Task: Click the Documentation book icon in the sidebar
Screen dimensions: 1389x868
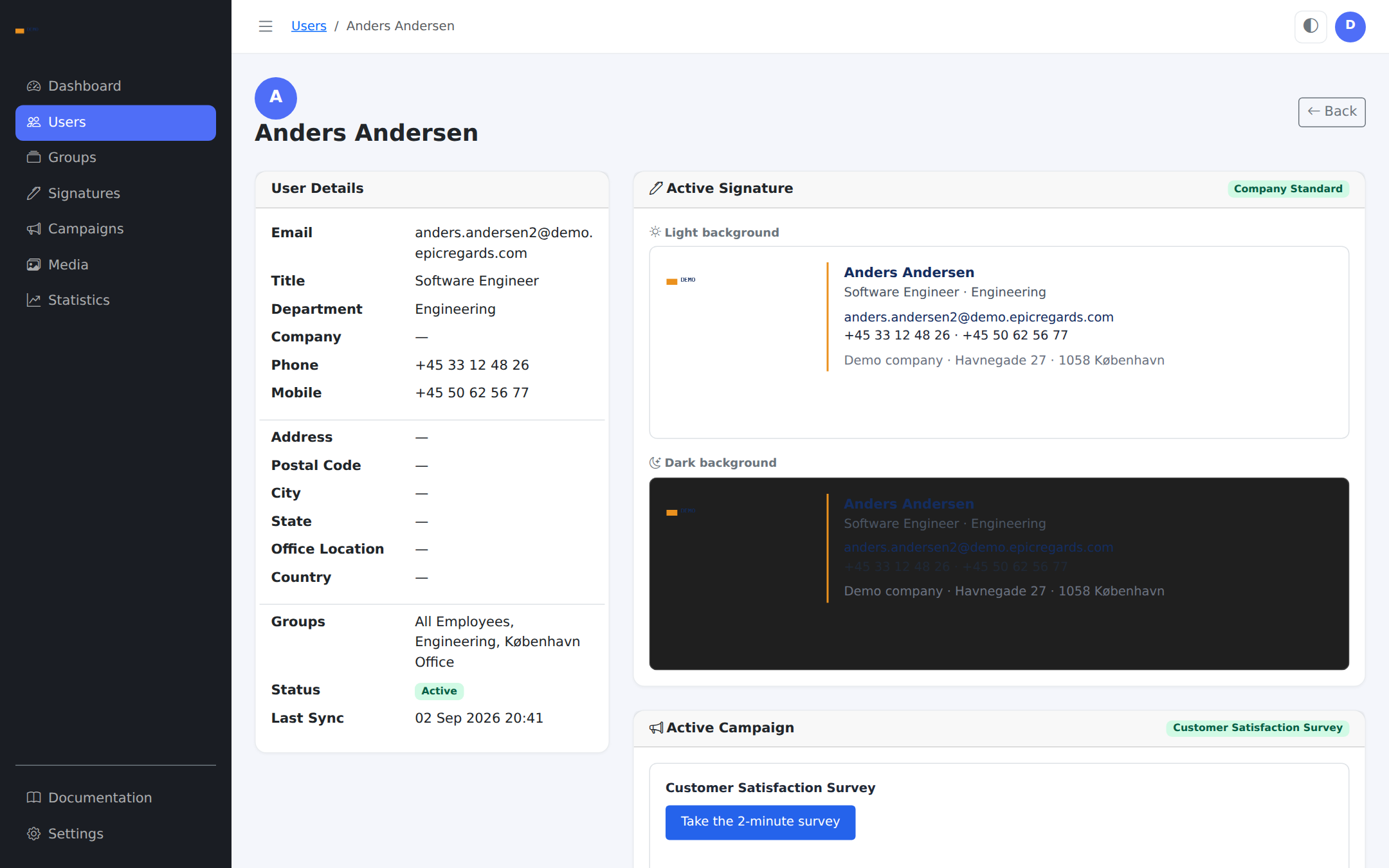Action: [33, 798]
